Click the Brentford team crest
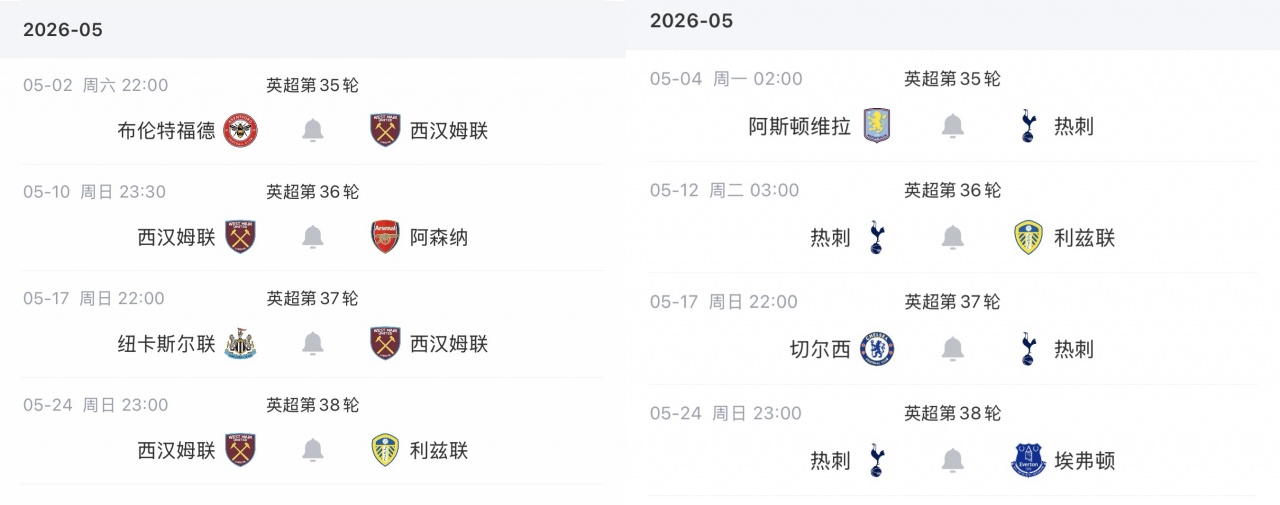 pyautogui.click(x=240, y=130)
